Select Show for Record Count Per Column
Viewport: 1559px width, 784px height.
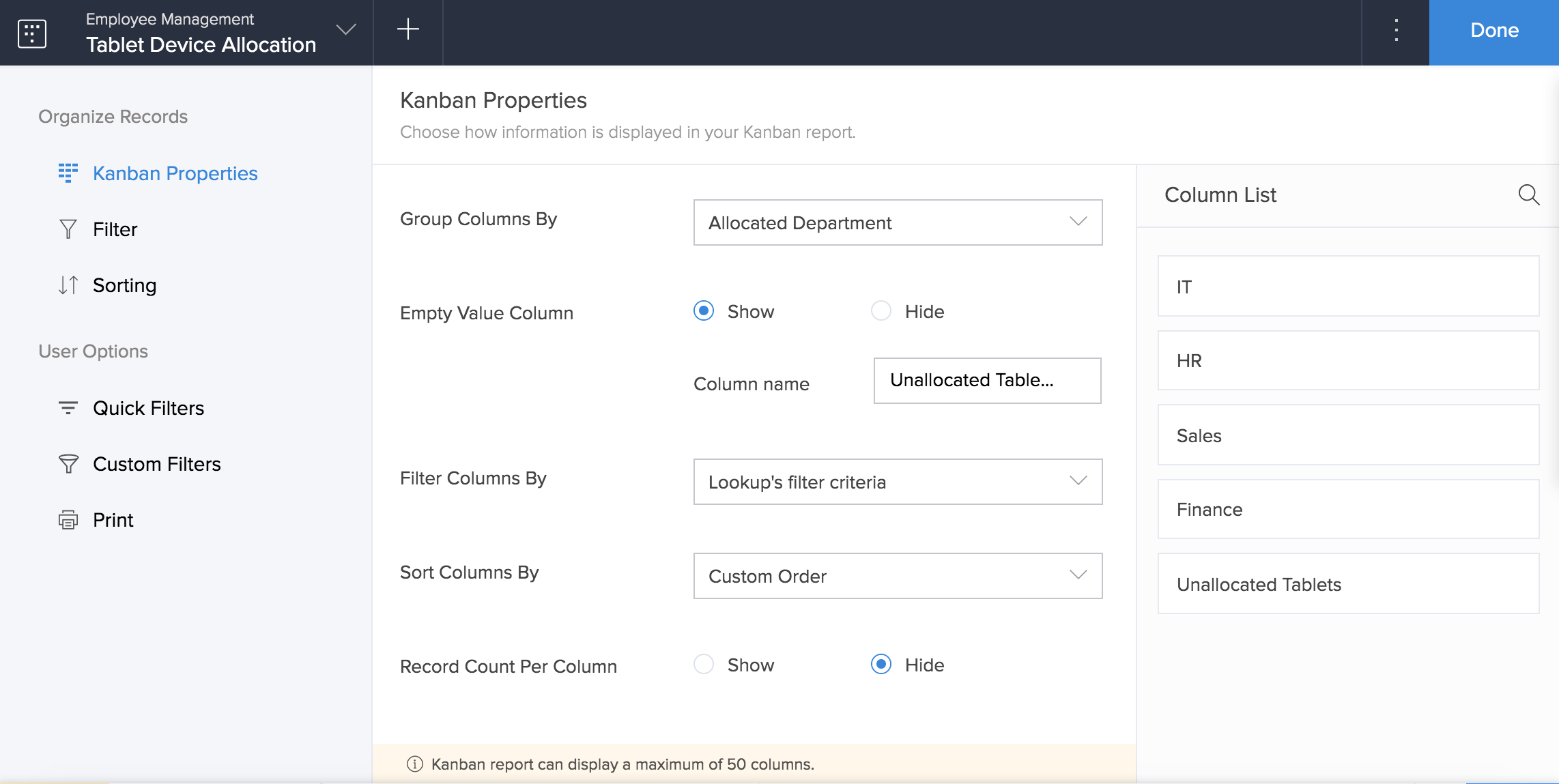[703, 665]
